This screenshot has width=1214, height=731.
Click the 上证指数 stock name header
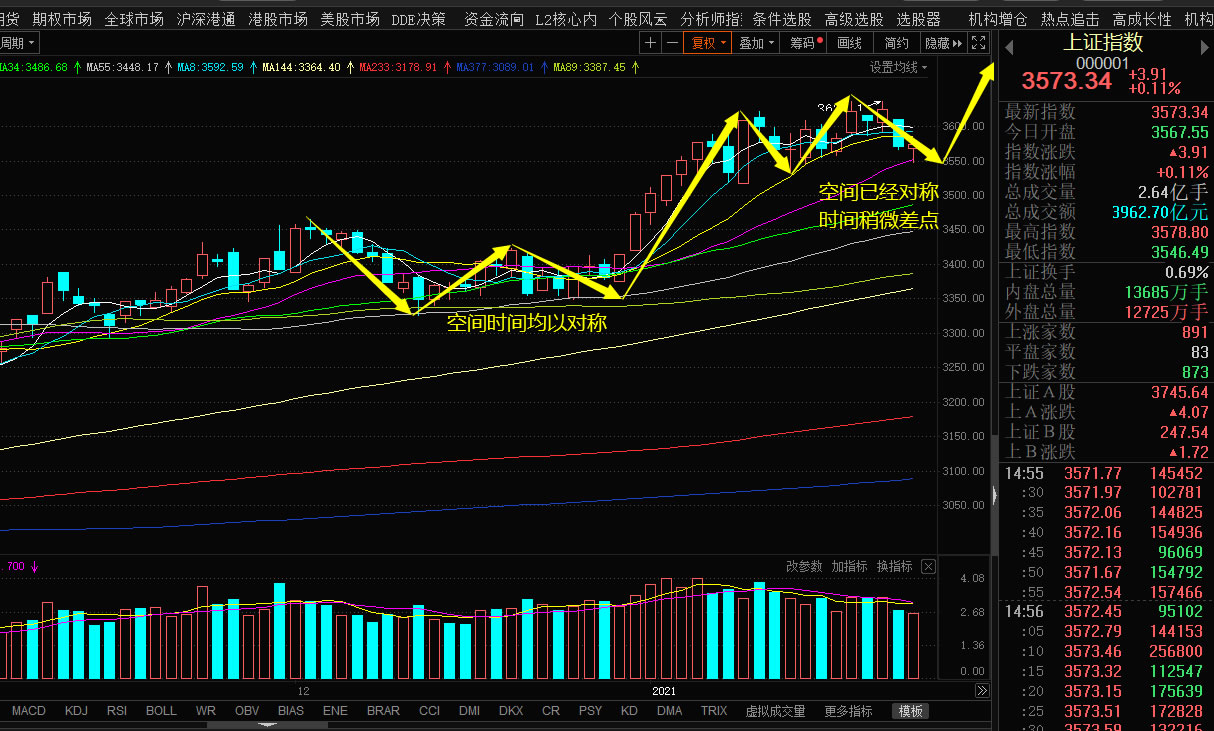[1102, 43]
